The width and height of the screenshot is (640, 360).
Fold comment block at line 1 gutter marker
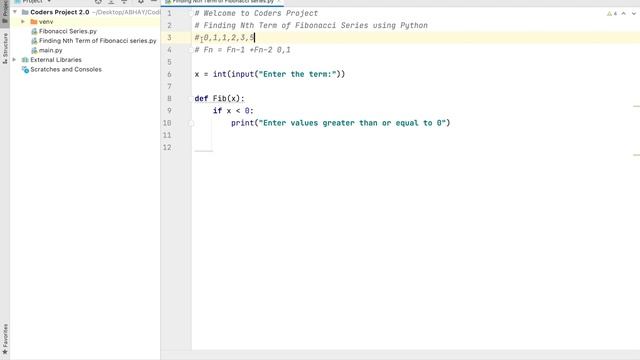191,13
